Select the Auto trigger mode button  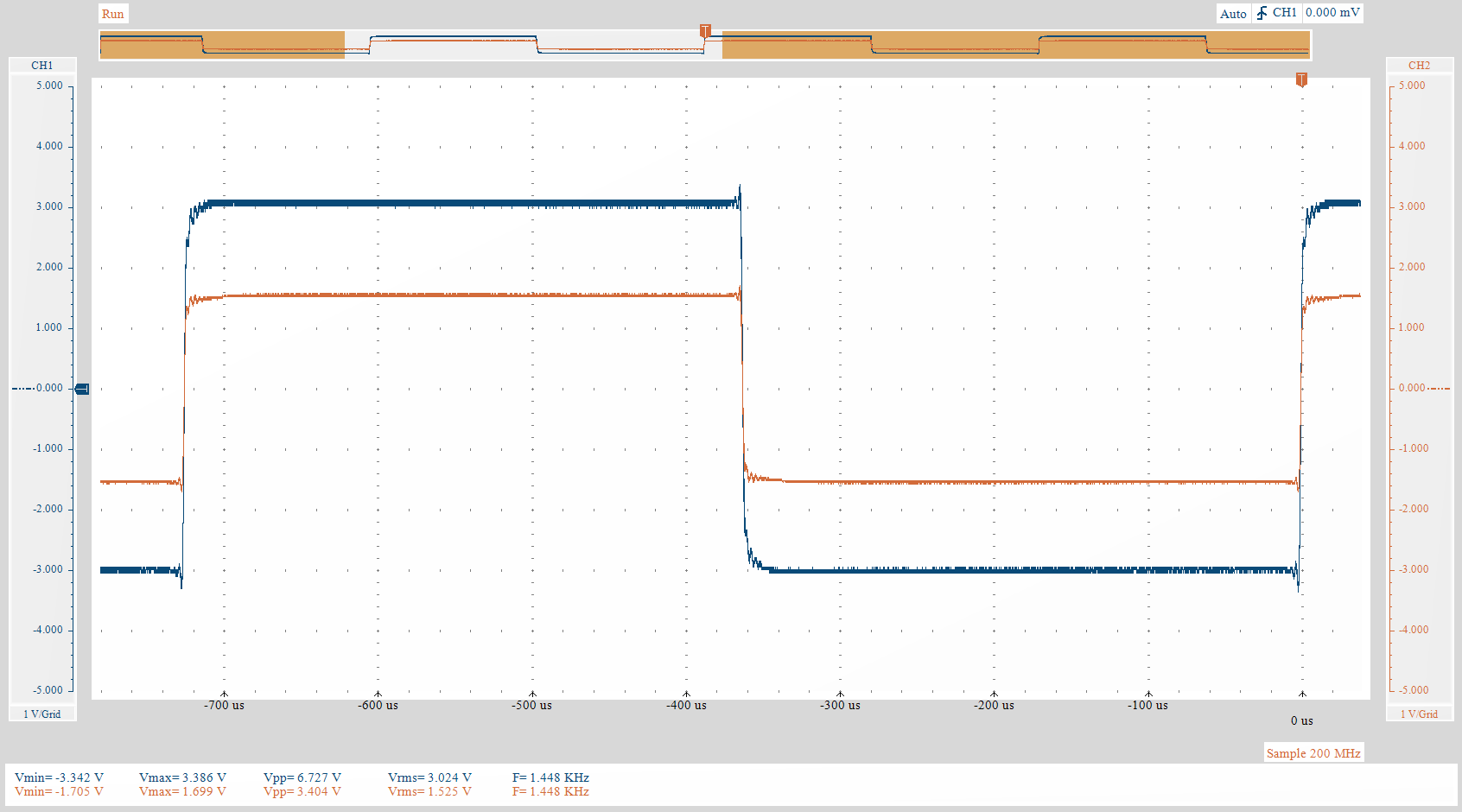coord(1233,14)
